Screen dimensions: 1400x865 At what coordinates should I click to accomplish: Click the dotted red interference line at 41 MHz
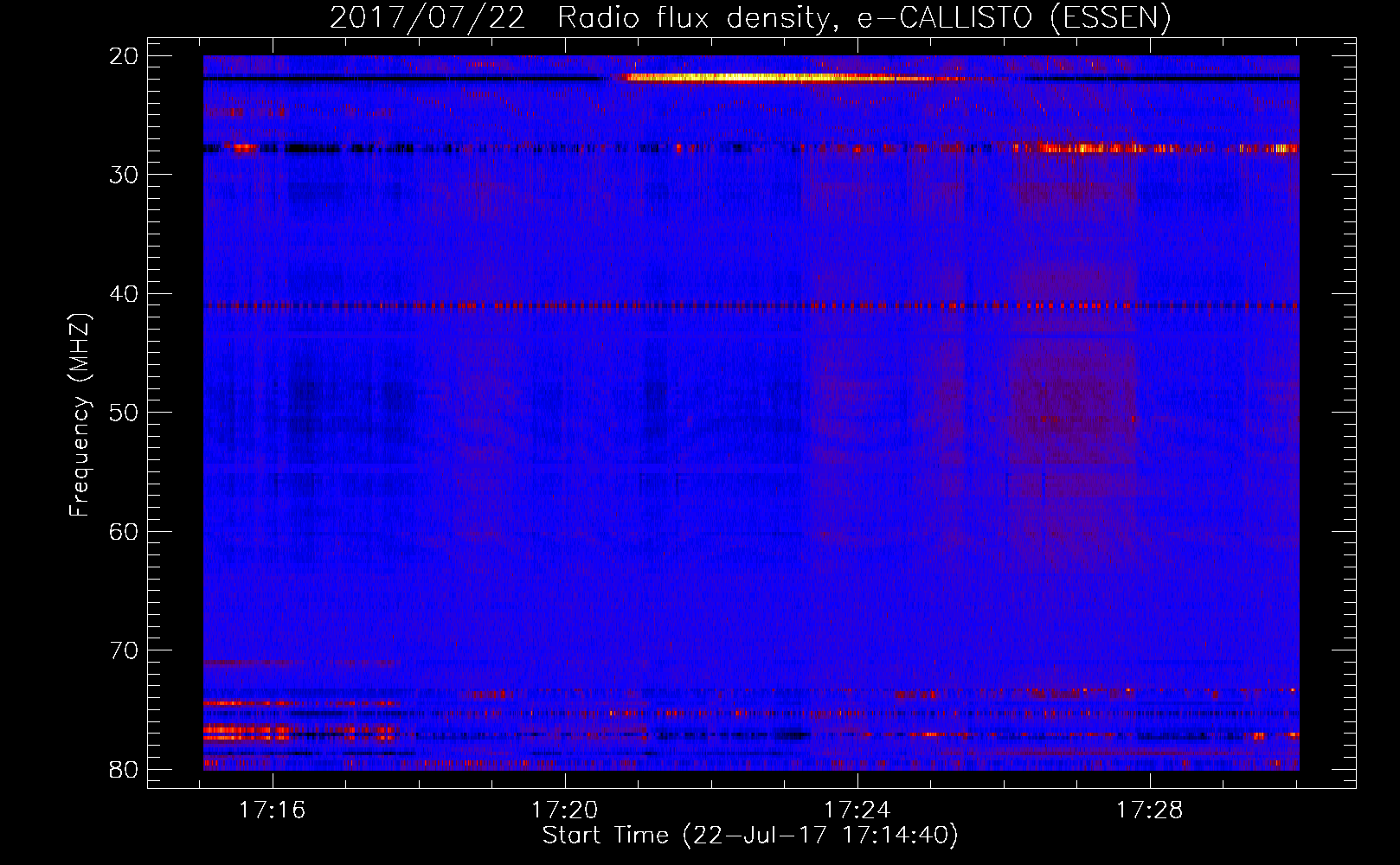(751, 305)
